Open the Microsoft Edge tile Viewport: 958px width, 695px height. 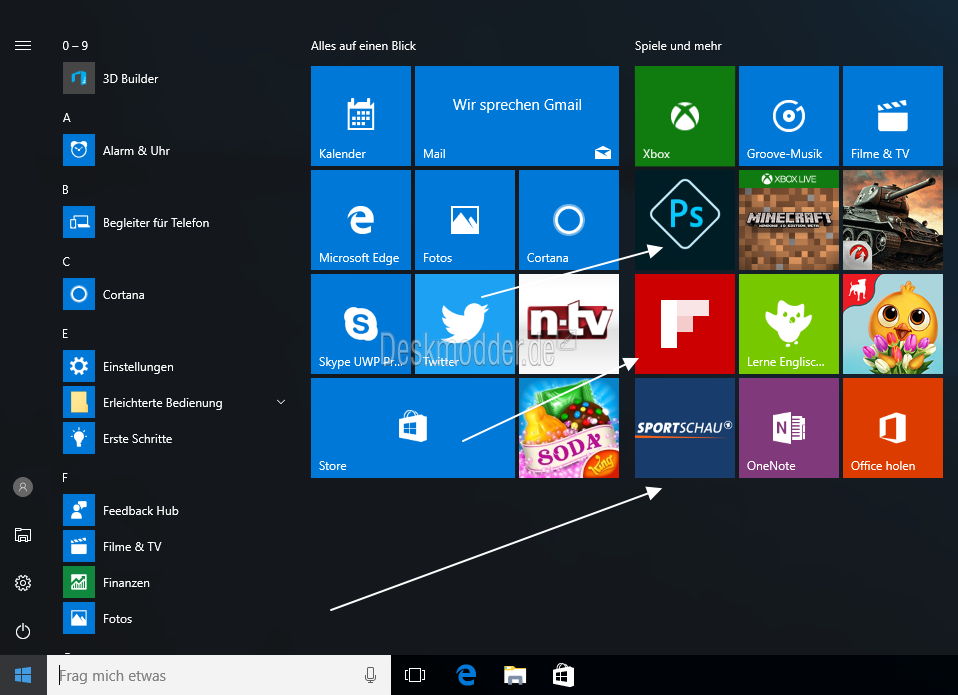click(x=360, y=220)
